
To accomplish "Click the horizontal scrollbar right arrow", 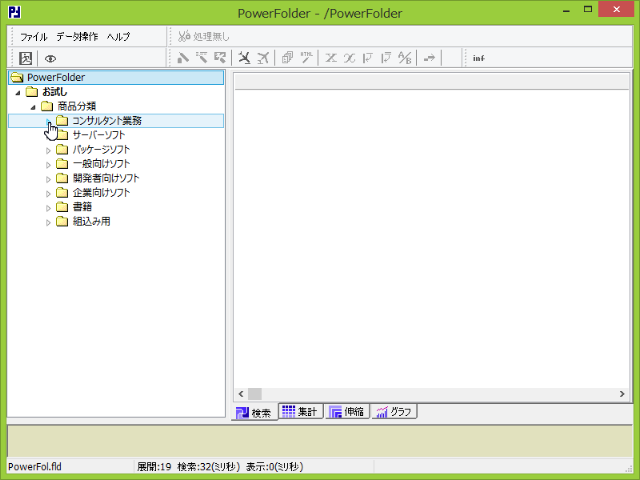I will pyautogui.click(x=622, y=394).
